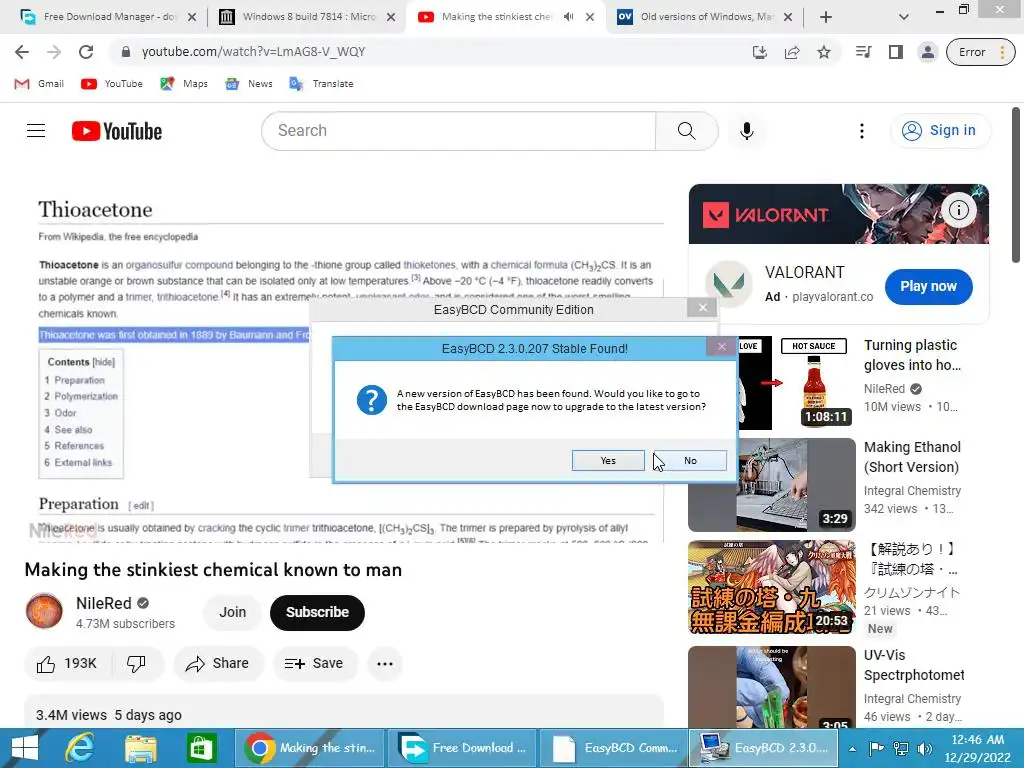Show hidden tray icons arrow
The width and height of the screenshot is (1024, 768).
[852, 749]
